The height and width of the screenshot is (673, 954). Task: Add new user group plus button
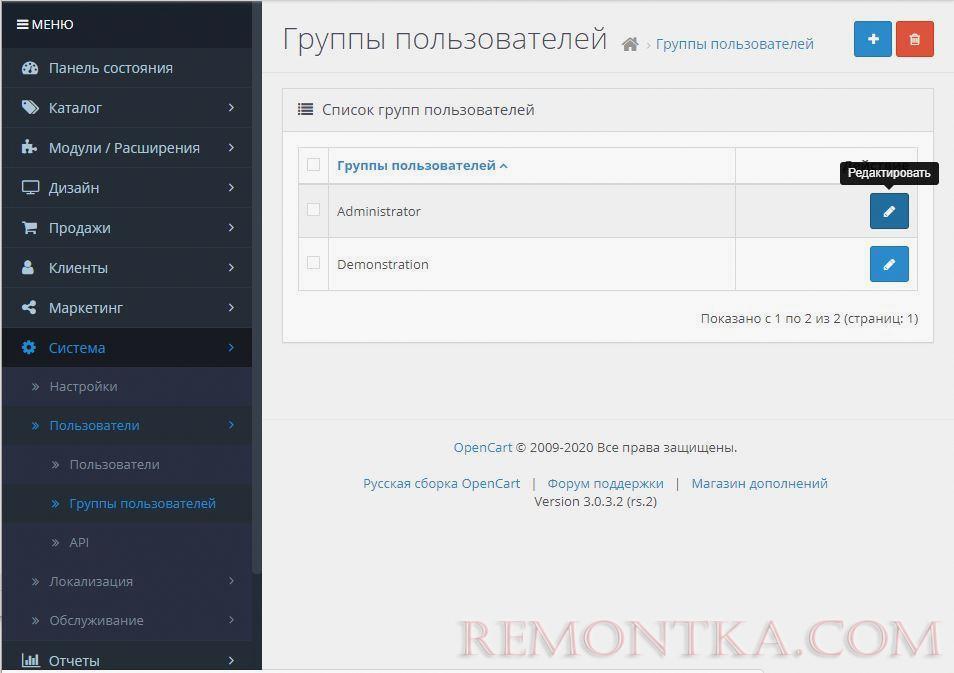click(872, 39)
